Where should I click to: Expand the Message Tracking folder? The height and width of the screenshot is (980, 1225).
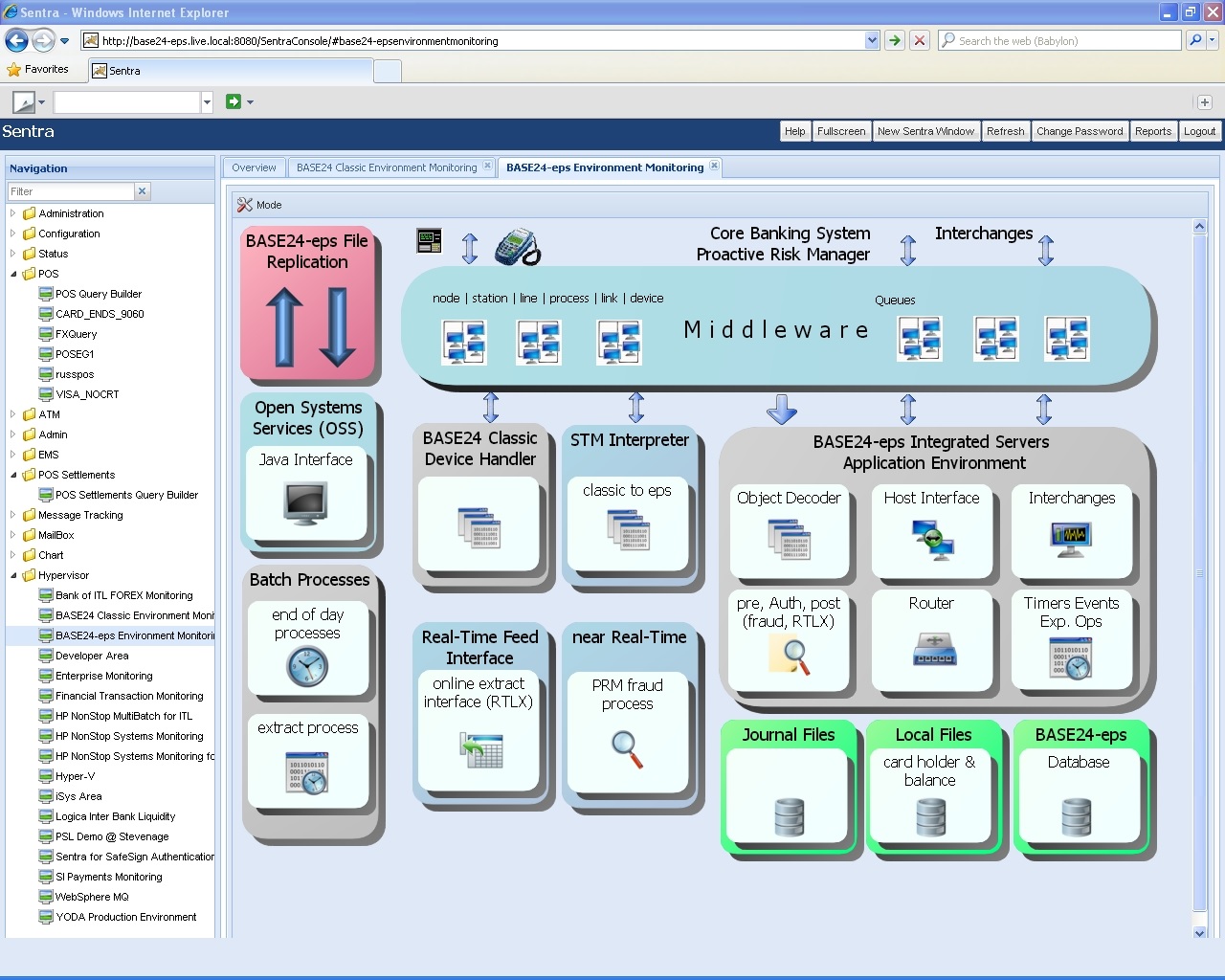tap(13, 515)
